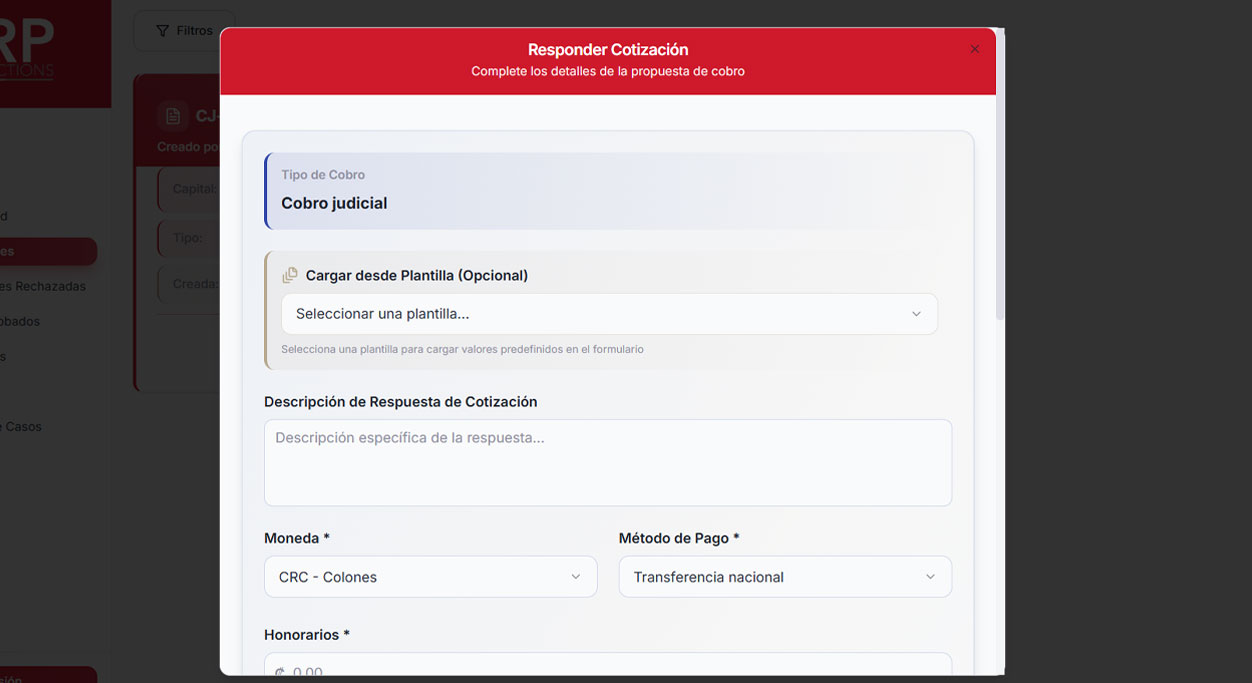The width and height of the screenshot is (1252, 683).
Task: Click the Filtros funnel button
Action: [184, 31]
